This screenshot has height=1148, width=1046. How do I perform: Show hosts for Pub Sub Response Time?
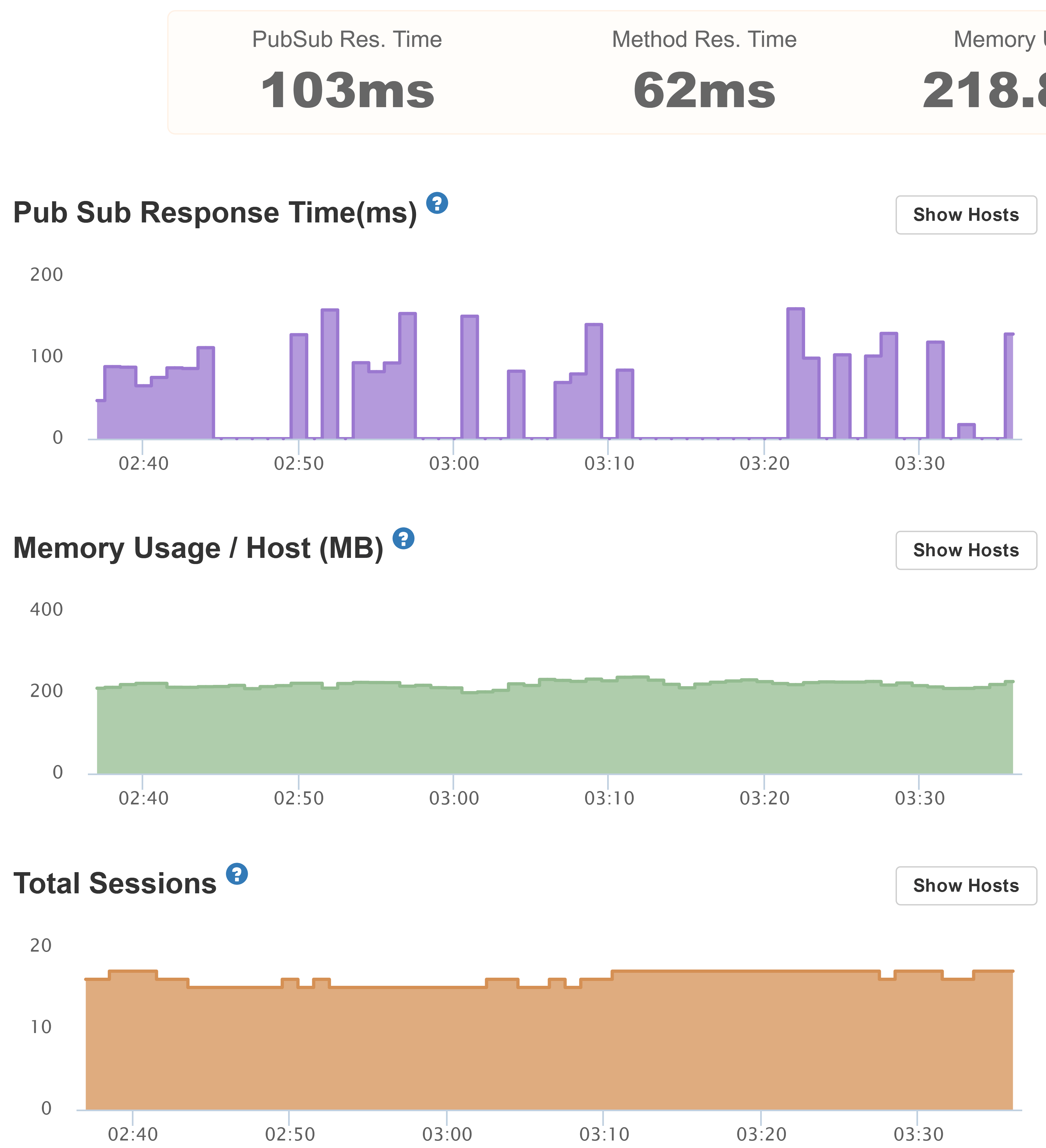(966, 215)
